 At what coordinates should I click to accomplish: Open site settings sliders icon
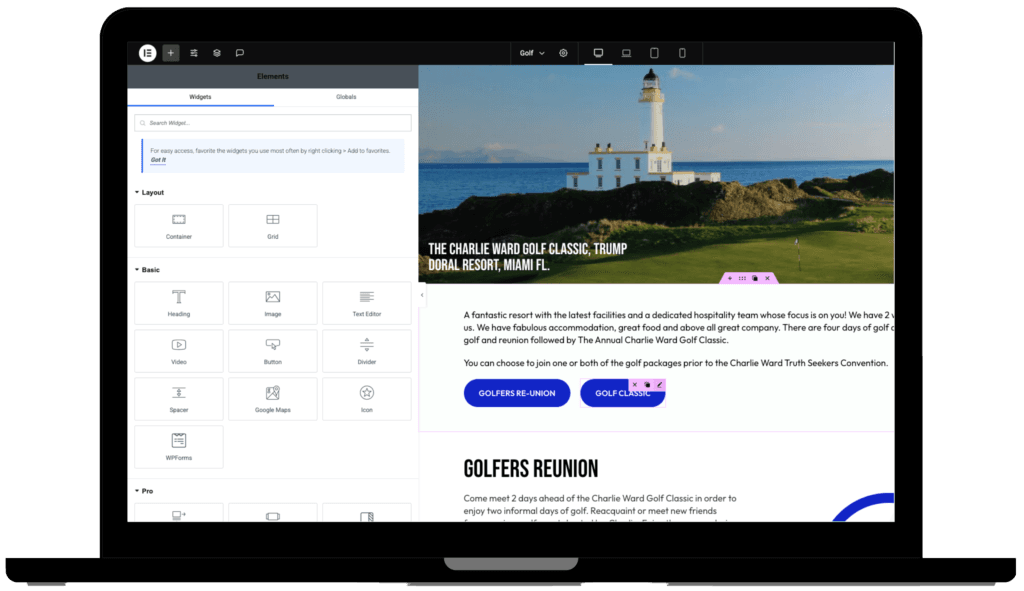pos(194,53)
